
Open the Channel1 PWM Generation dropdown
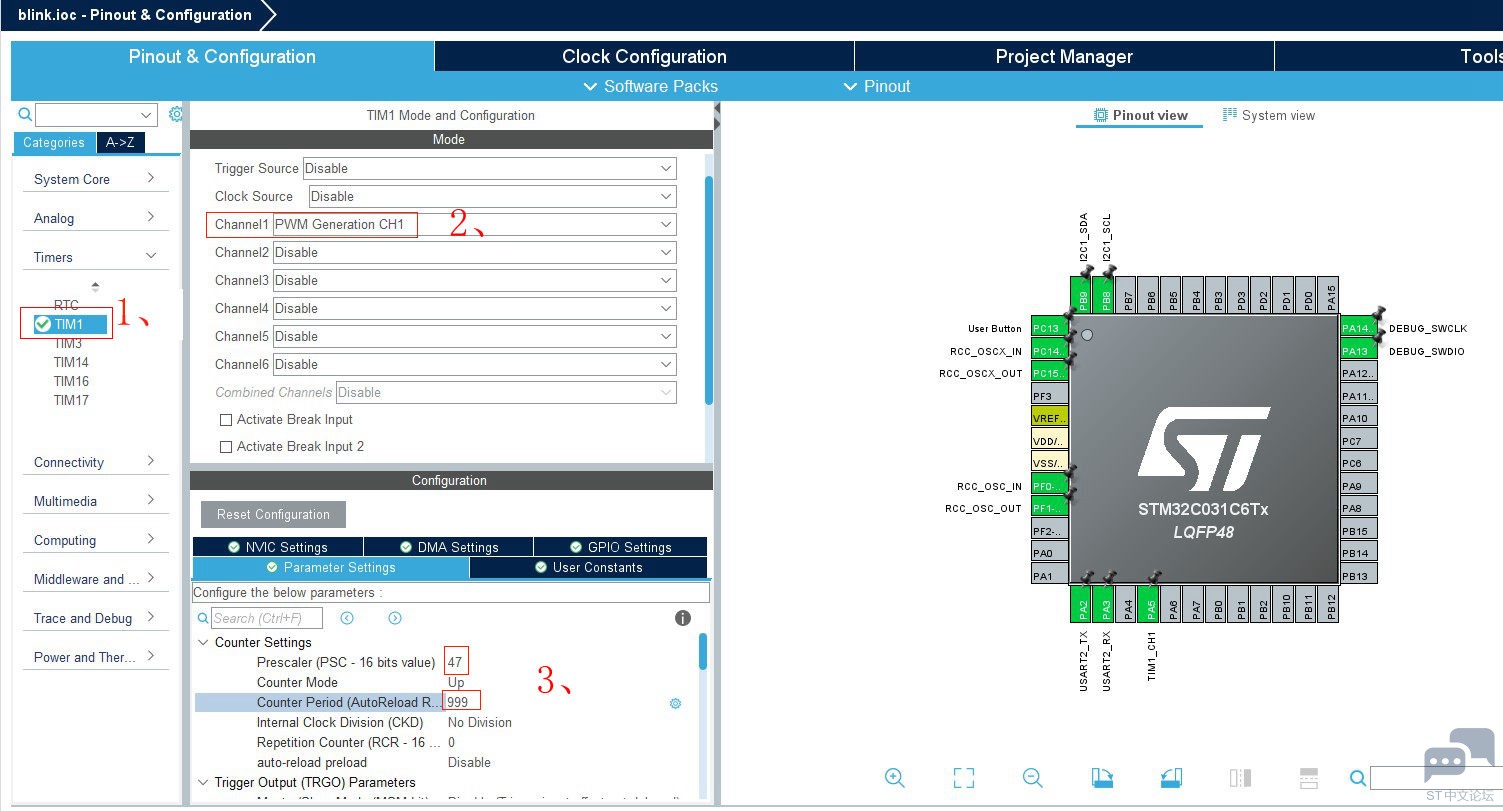point(474,224)
